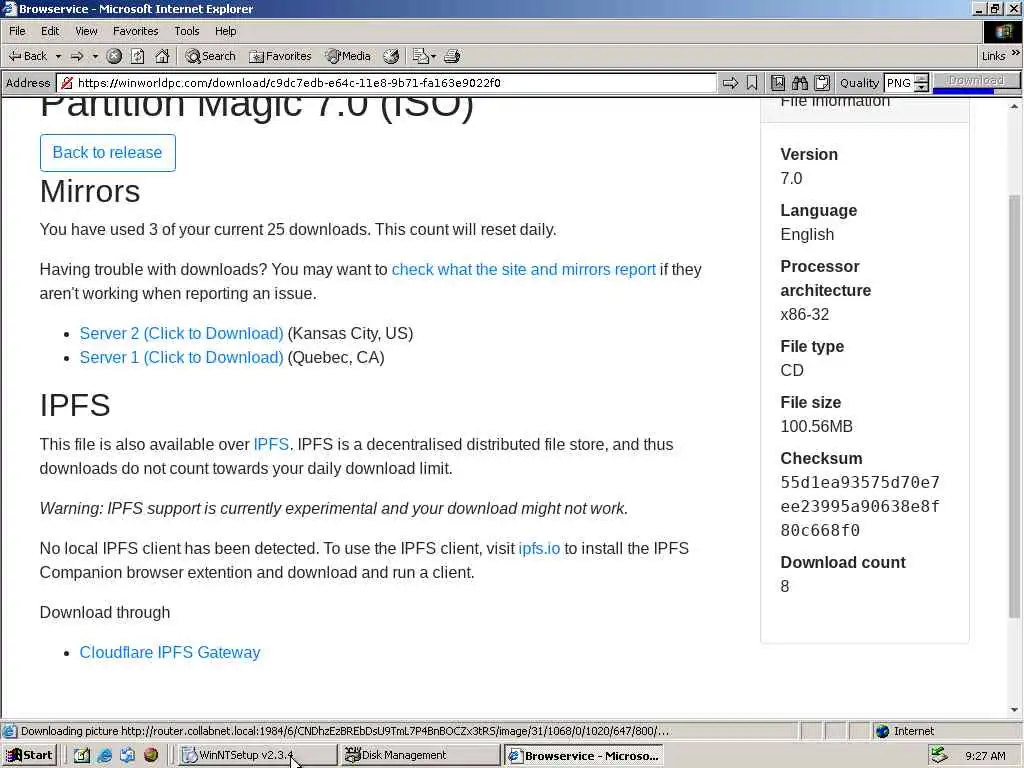Image resolution: width=1024 pixels, height=768 pixels.
Task: Click the Print icon in toolbar
Action: pyautogui.click(x=452, y=56)
